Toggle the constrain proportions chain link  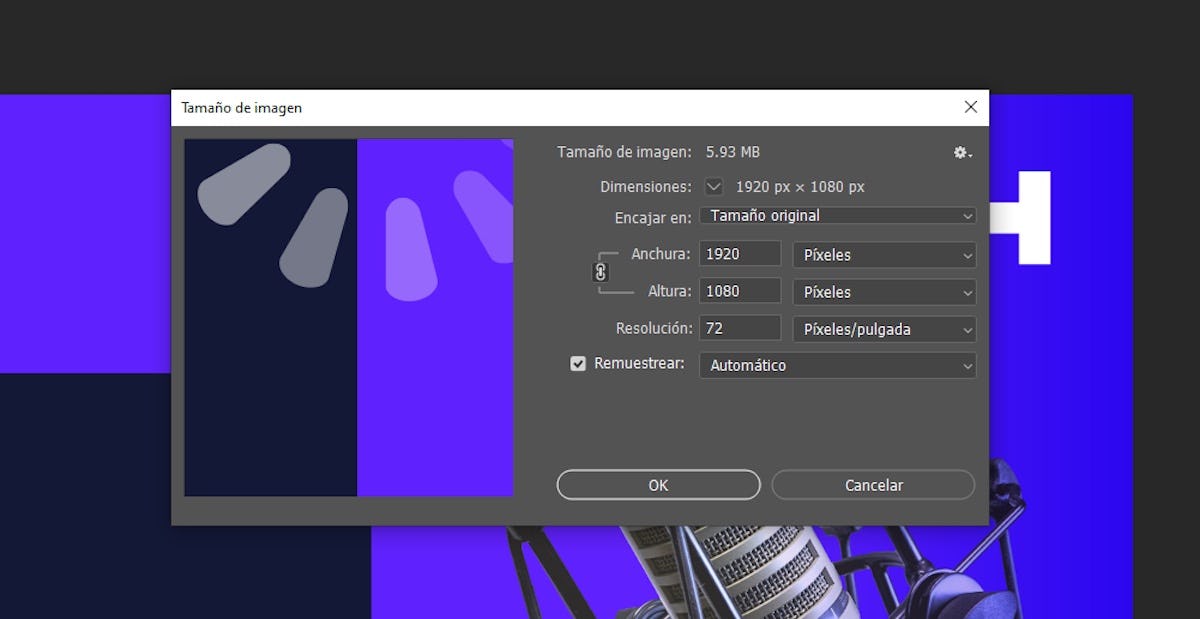pos(600,272)
